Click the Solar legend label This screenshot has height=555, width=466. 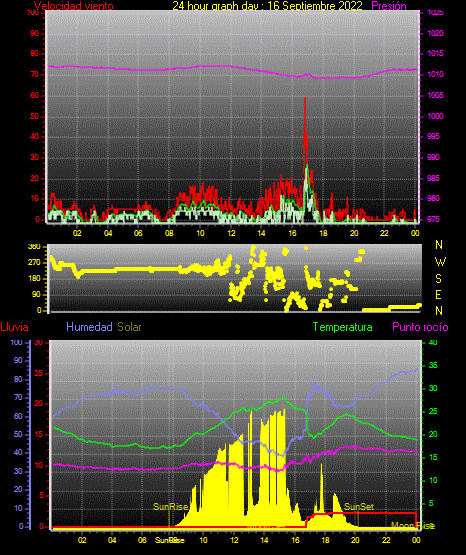(x=130, y=327)
